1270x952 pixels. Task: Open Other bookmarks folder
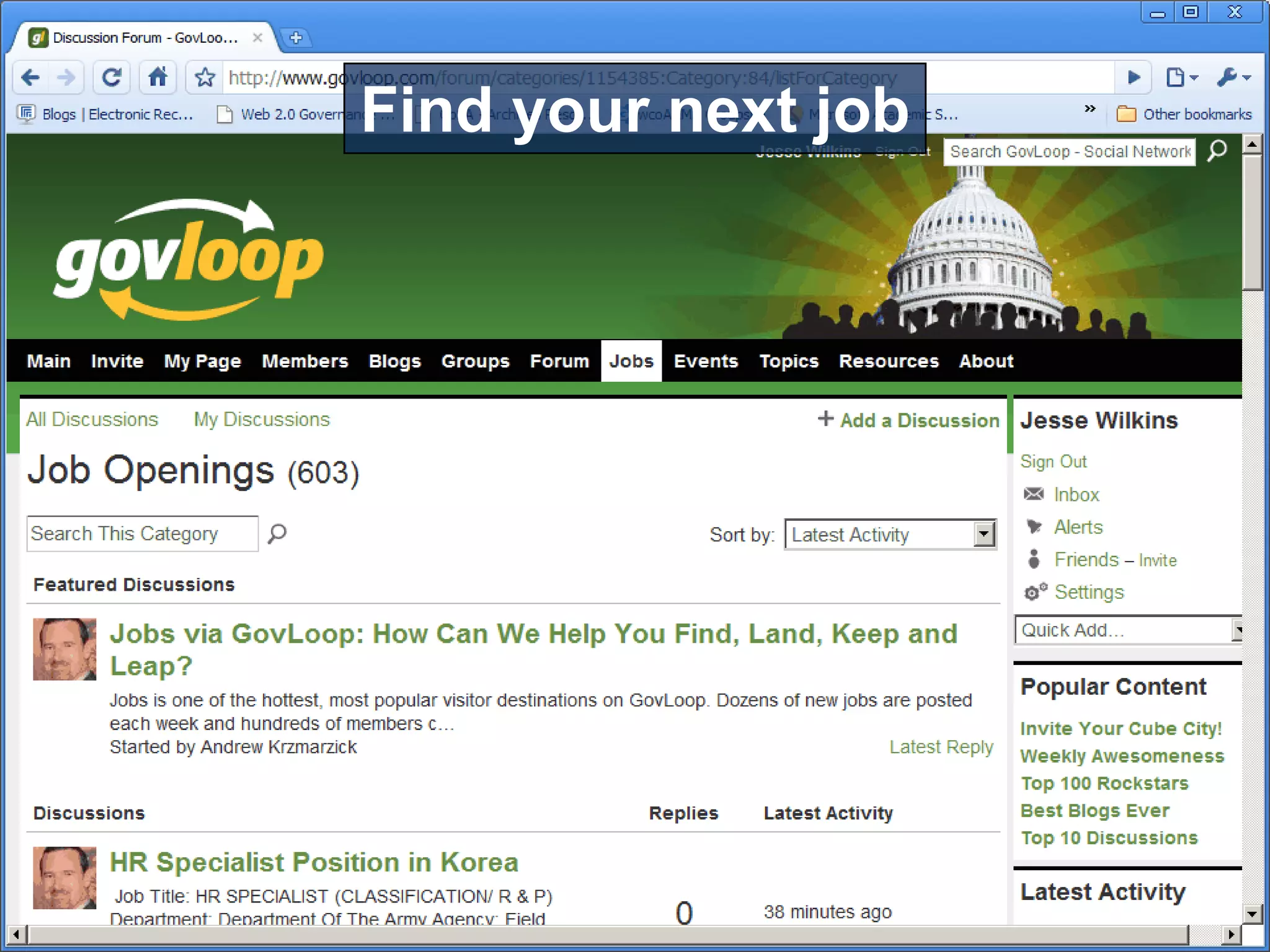coord(1184,114)
